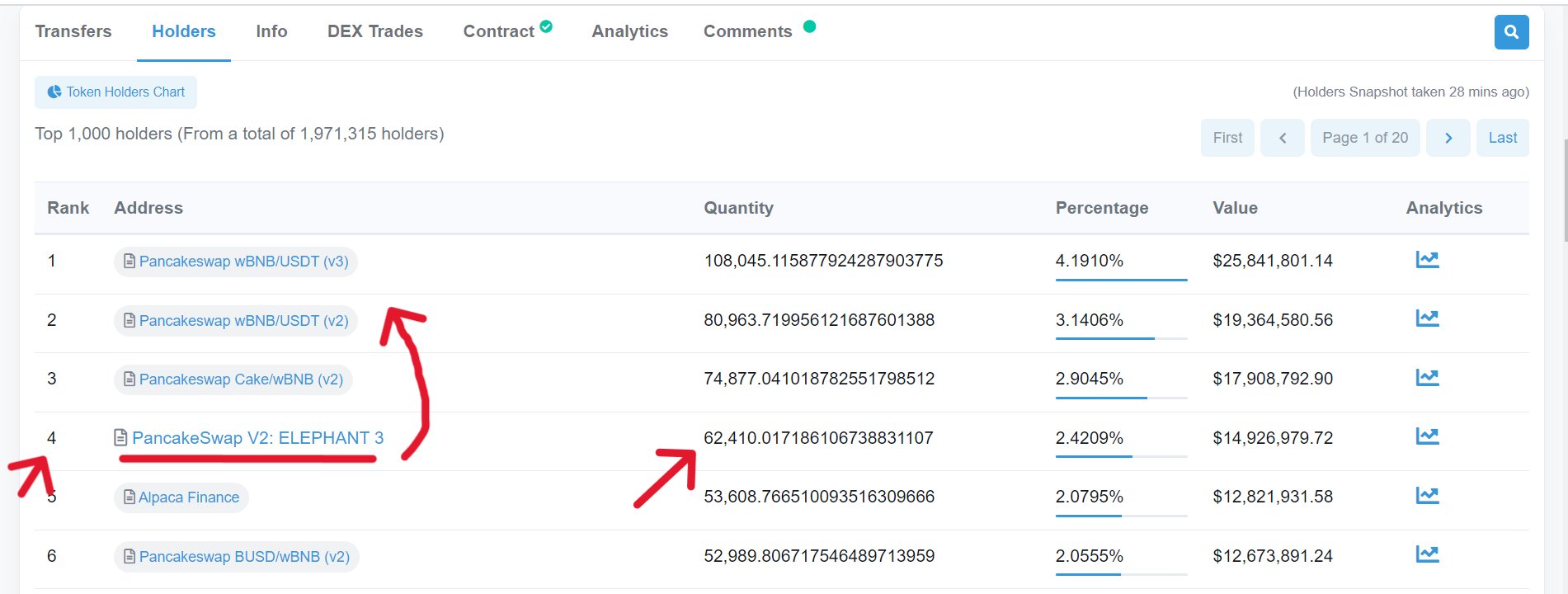Click the blue search icon button

1511,32
